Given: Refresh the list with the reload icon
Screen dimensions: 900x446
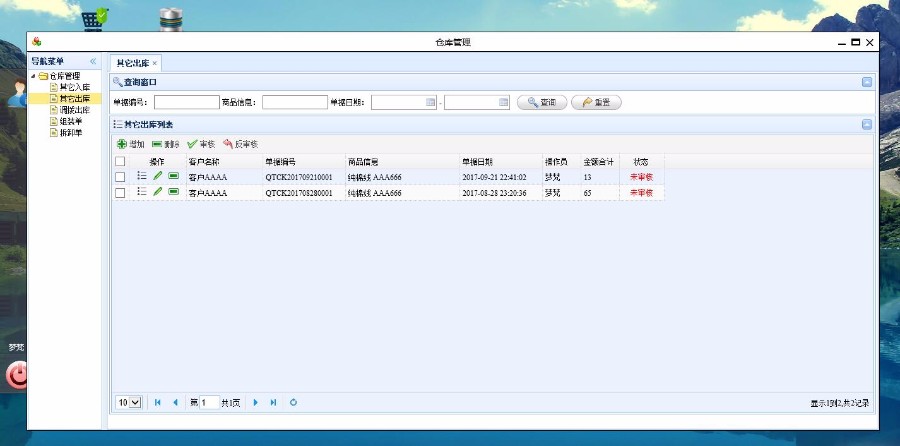Looking at the screenshot, I should tap(293, 402).
